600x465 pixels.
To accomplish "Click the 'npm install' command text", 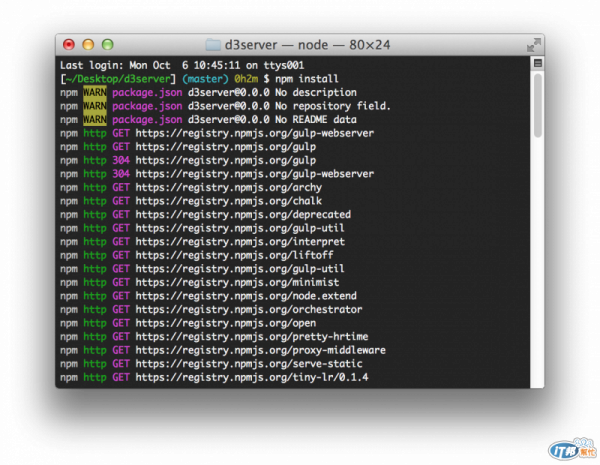I will click(307, 79).
